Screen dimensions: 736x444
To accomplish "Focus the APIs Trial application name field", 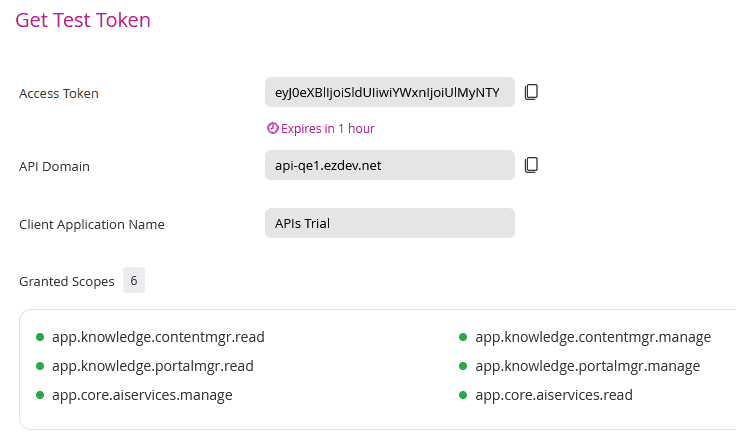I will coord(389,223).
